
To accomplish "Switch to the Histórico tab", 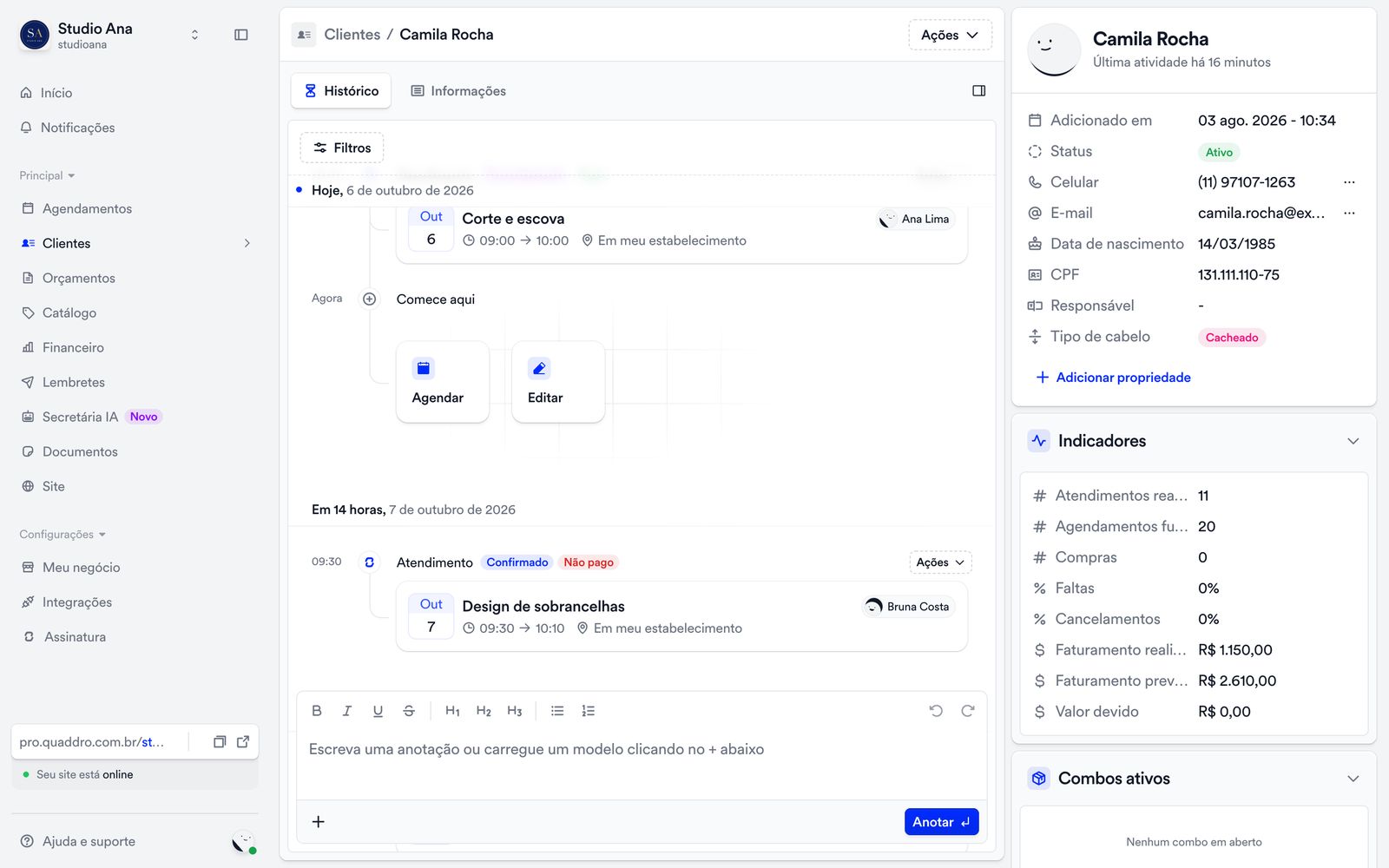I will (x=341, y=91).
